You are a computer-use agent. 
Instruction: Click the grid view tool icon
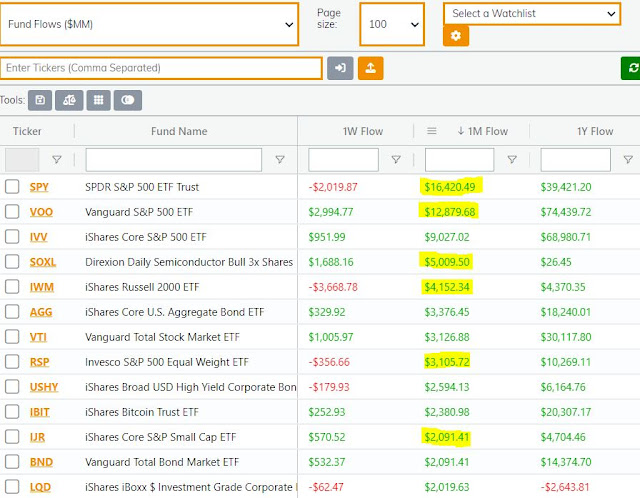tap(98, 100)
